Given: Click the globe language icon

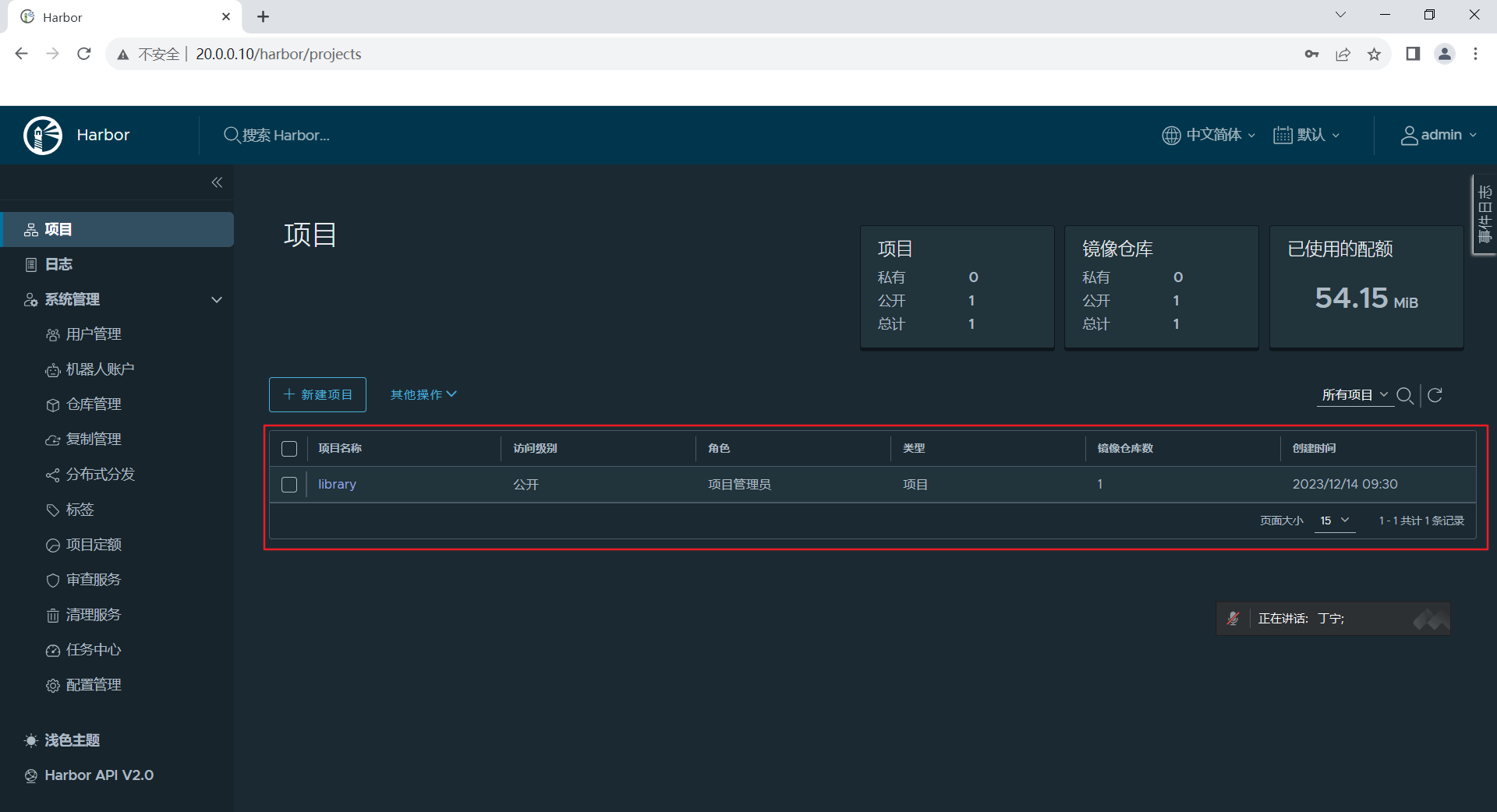Looking at the screenshot, I should [1171, 135].
